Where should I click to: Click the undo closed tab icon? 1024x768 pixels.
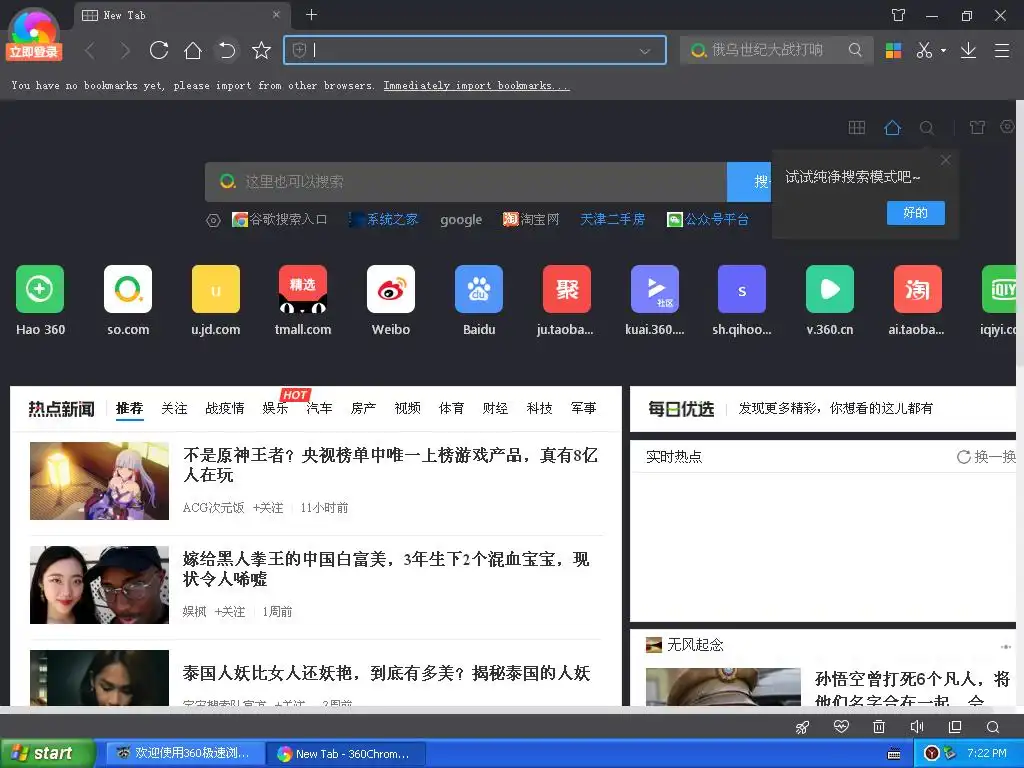[227, 50]
